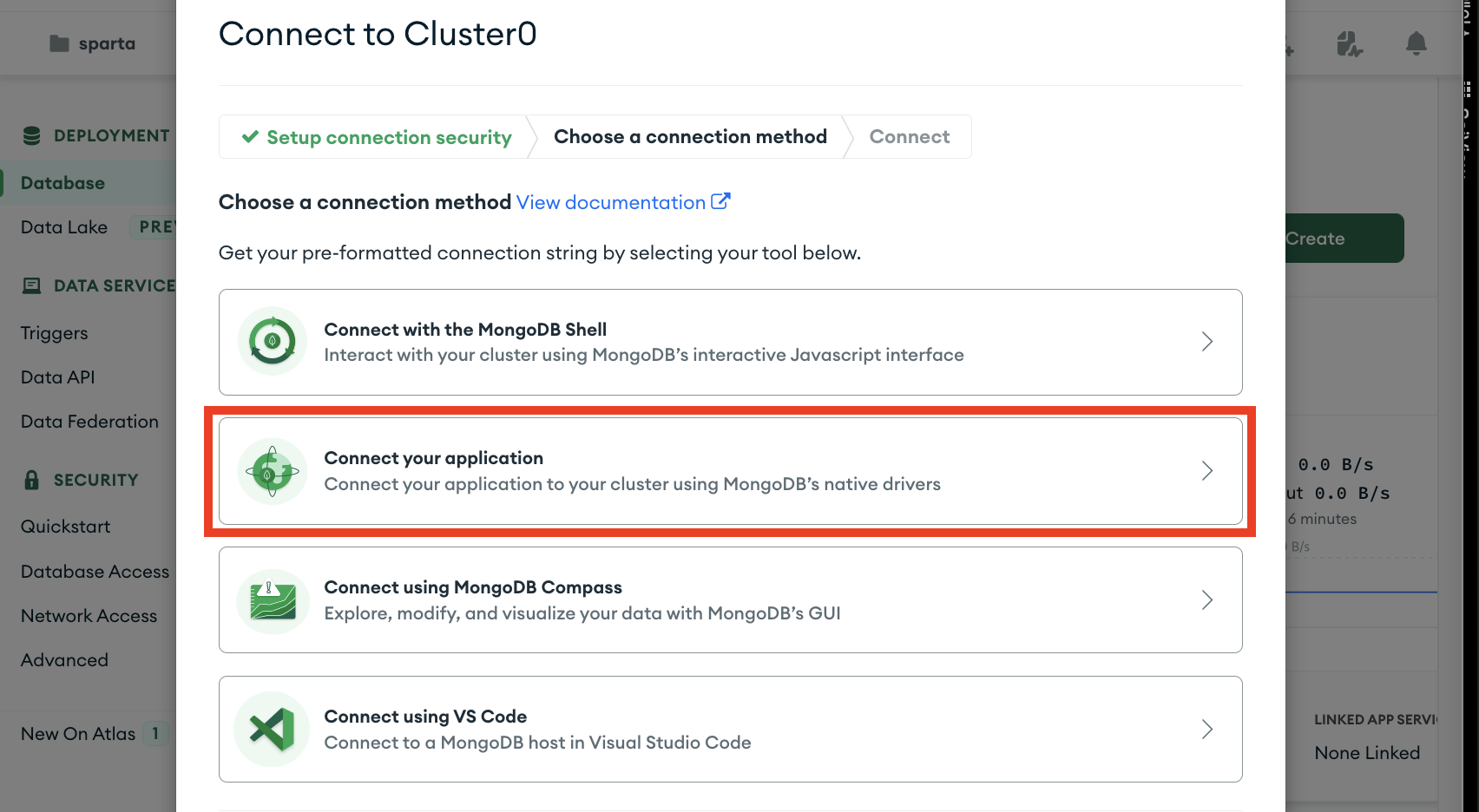The image size is (1479, 812).
Task: Click the MongoDB Shell icon
Action: pos(273,341)
